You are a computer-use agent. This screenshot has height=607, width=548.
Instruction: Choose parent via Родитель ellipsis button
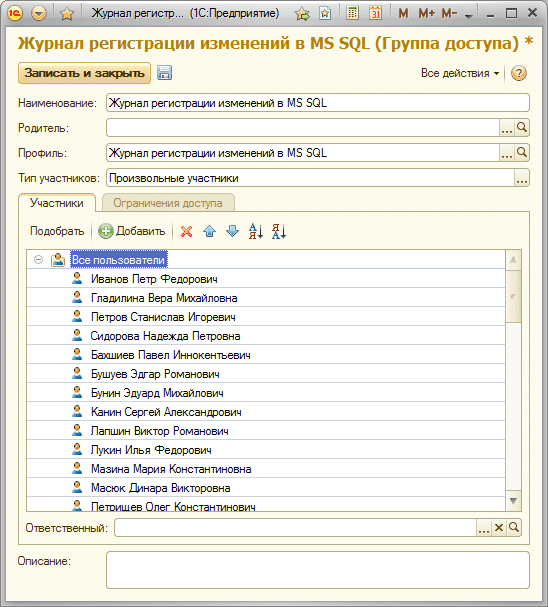507,128
